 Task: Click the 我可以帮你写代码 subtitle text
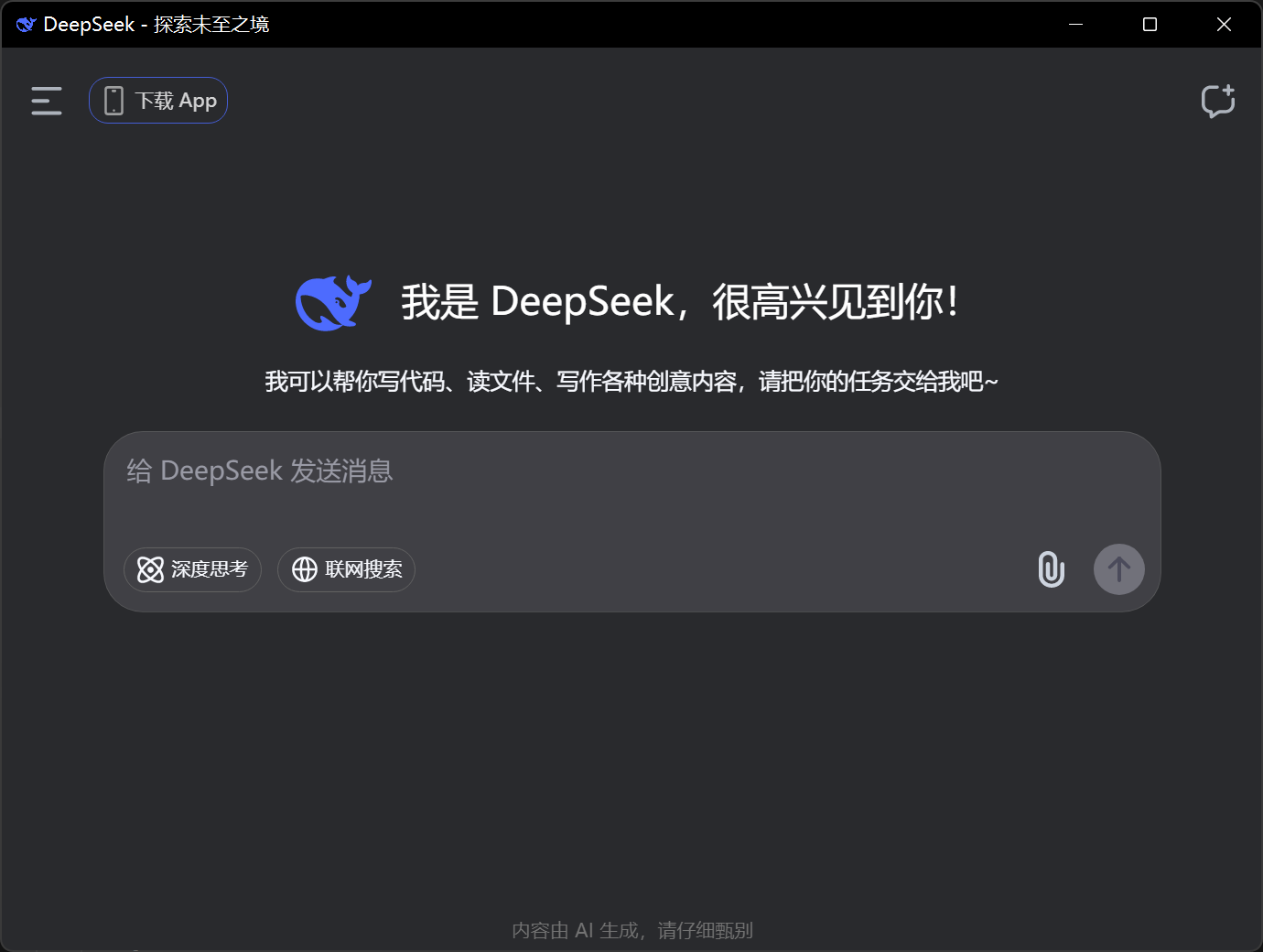[631, 381]
